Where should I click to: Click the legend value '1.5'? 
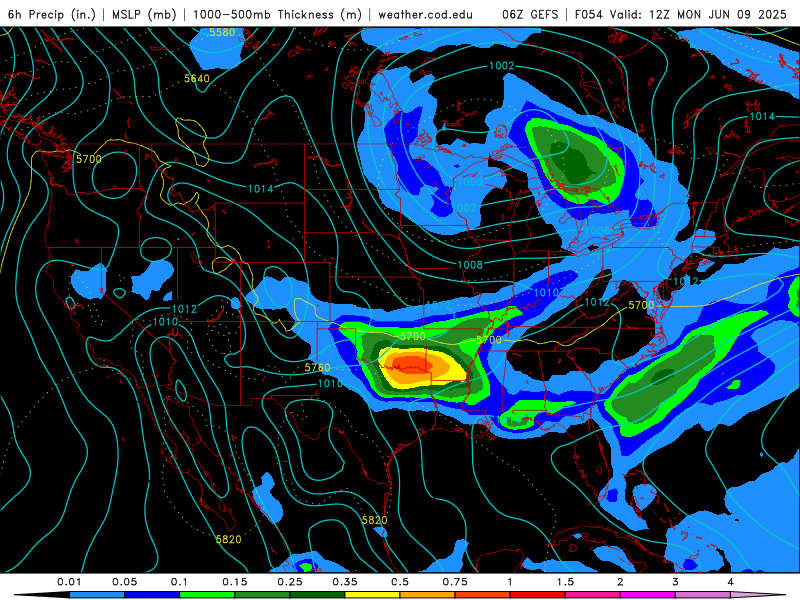(x=565, y=582)
